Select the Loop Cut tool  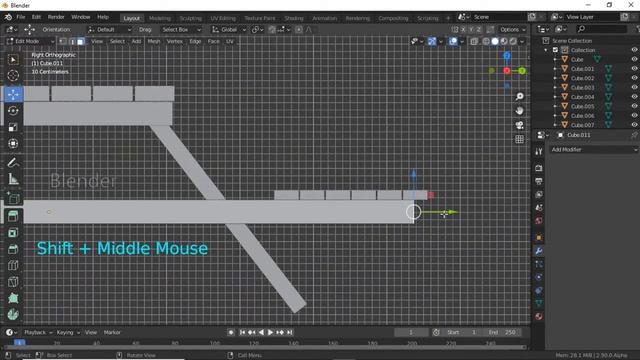(13, 265)
